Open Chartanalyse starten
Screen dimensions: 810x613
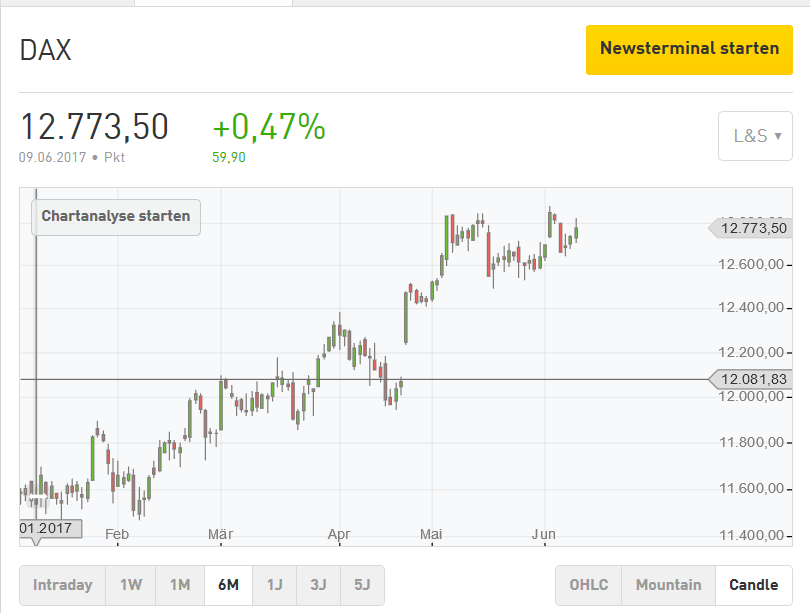click(115, 217)
